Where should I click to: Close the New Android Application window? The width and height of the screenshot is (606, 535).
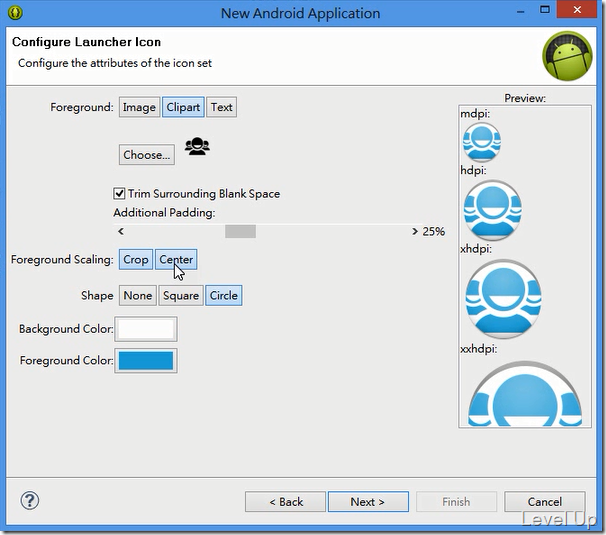[x=577, y=10]
